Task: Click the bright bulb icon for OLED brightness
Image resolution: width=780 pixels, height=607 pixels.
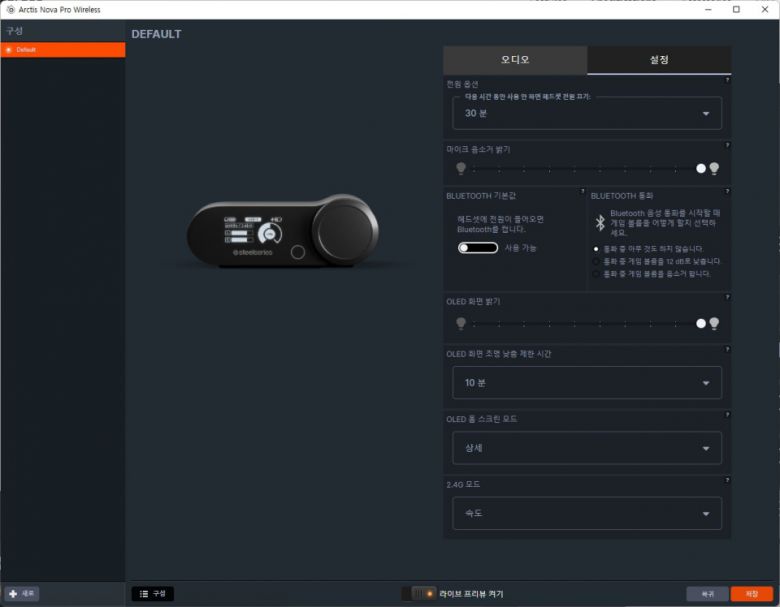Action: click(714, 324)
